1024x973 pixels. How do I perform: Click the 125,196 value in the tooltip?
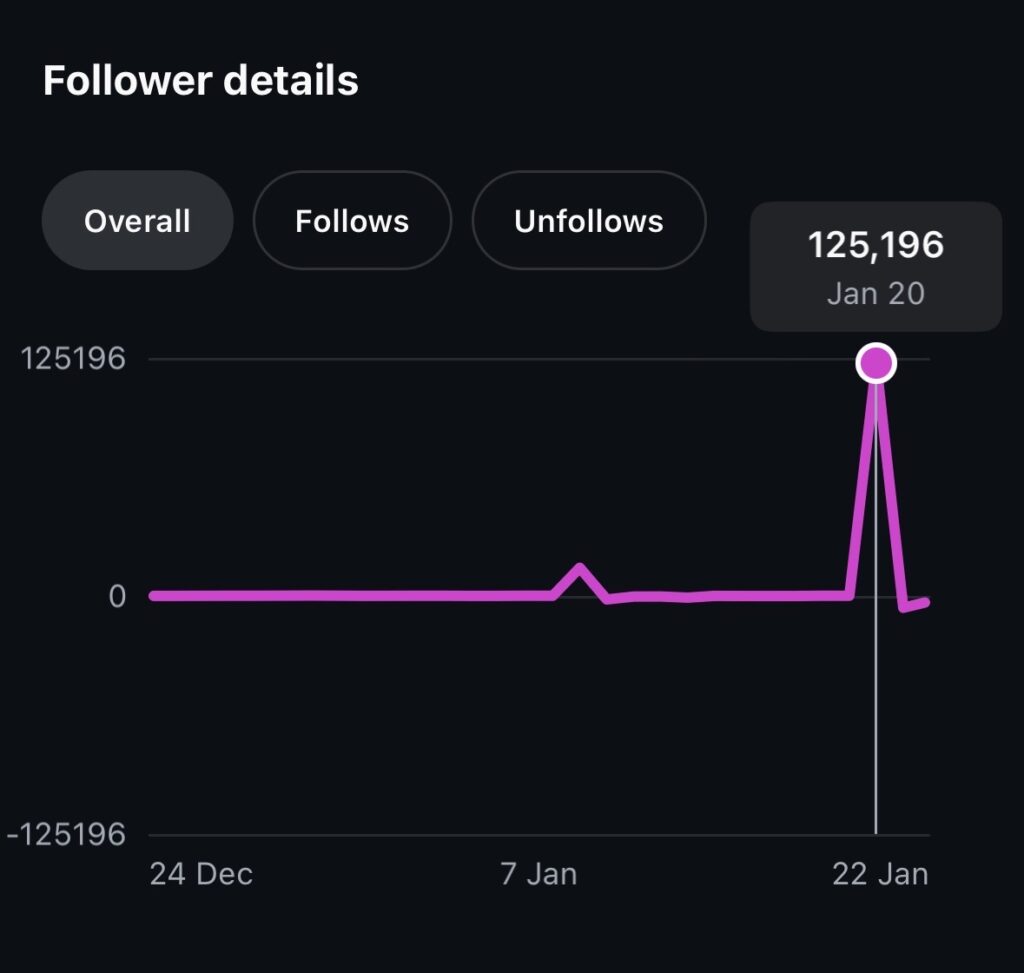(x=876, y=245)
